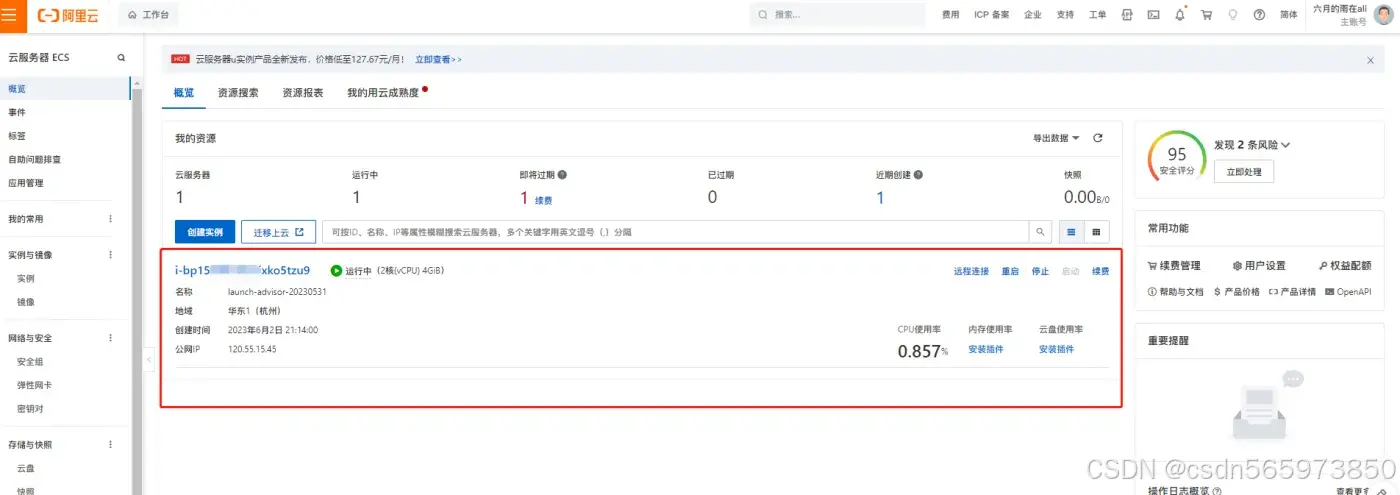The image size is (1400, 495).
Task: Open 网络与安全 options dots
Action: 111,338
